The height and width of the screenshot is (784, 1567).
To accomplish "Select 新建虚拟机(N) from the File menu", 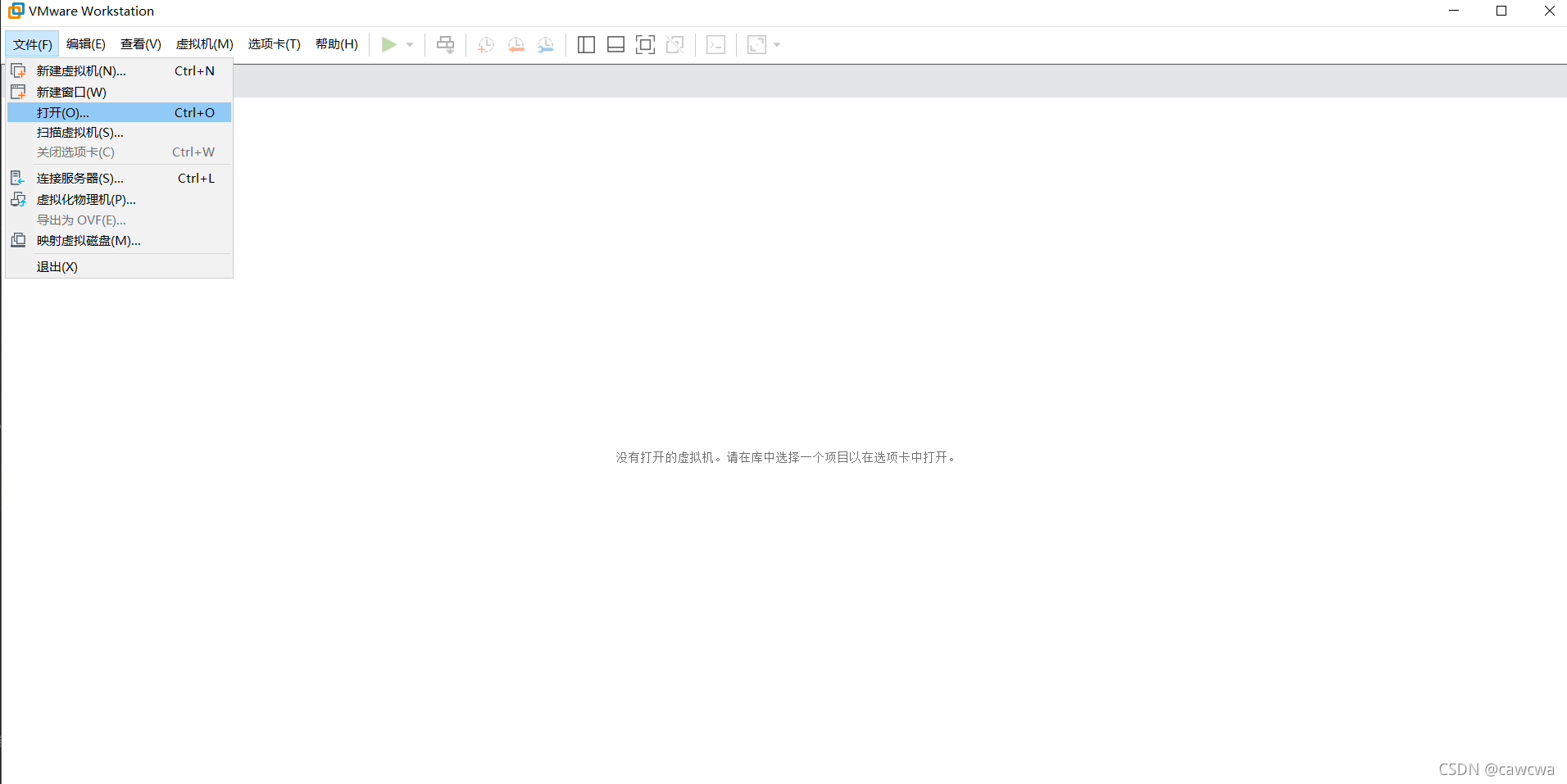I will pyautogui.click(x=80, y=70).
